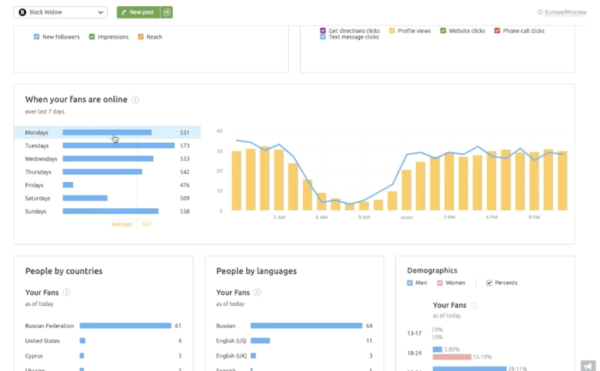Click the noon label on the hourly chart
This screenshot has height=371, width=600.
407,217
